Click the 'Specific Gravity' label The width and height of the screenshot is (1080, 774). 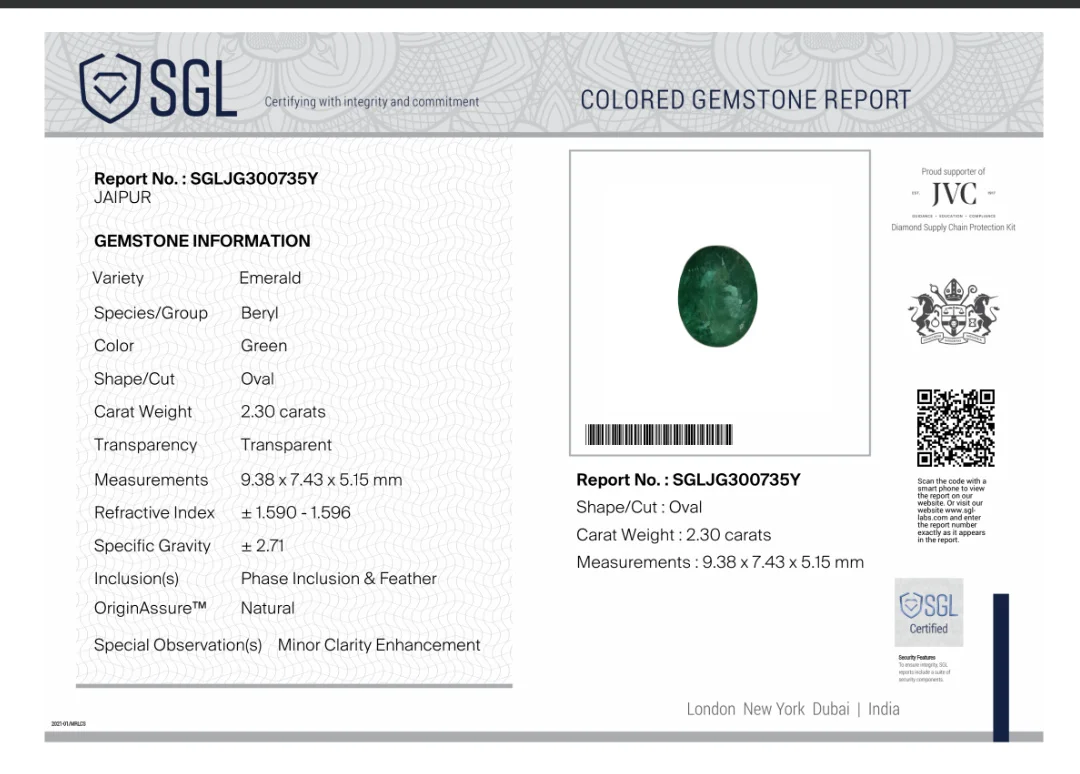tap(152, 546)
